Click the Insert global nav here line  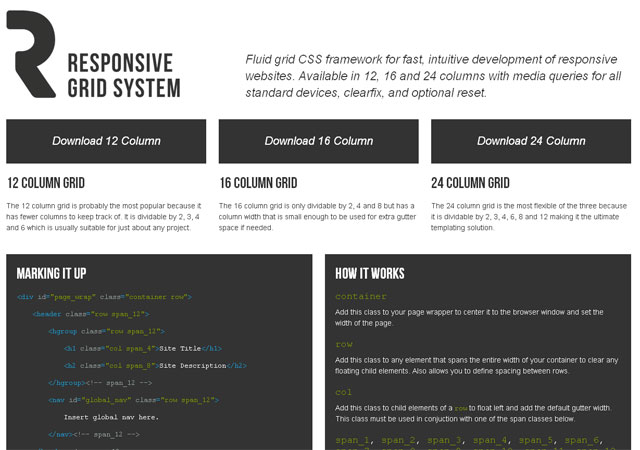111,417
